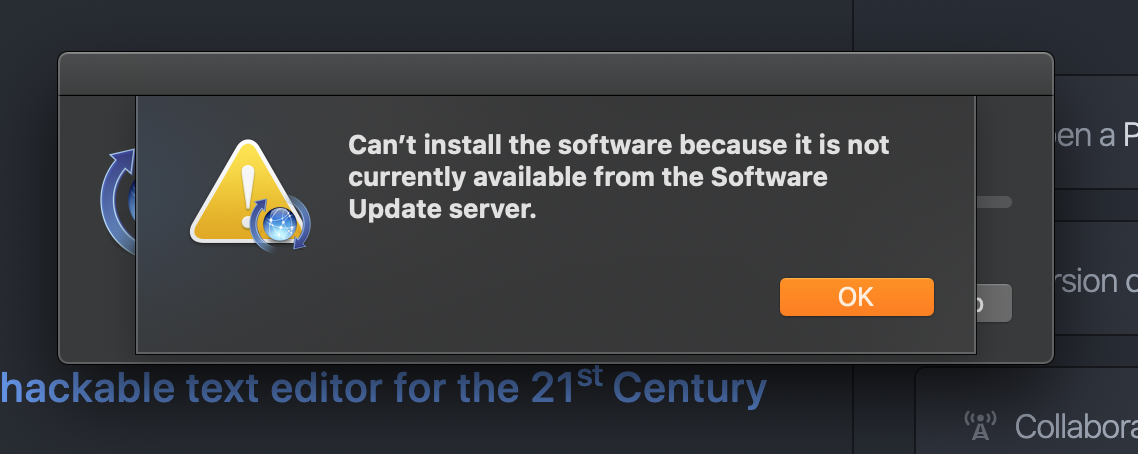Viewport: 1138px width, 454px height.
Task: Click the dark editor background above tagline
Action: pos(435,25)
